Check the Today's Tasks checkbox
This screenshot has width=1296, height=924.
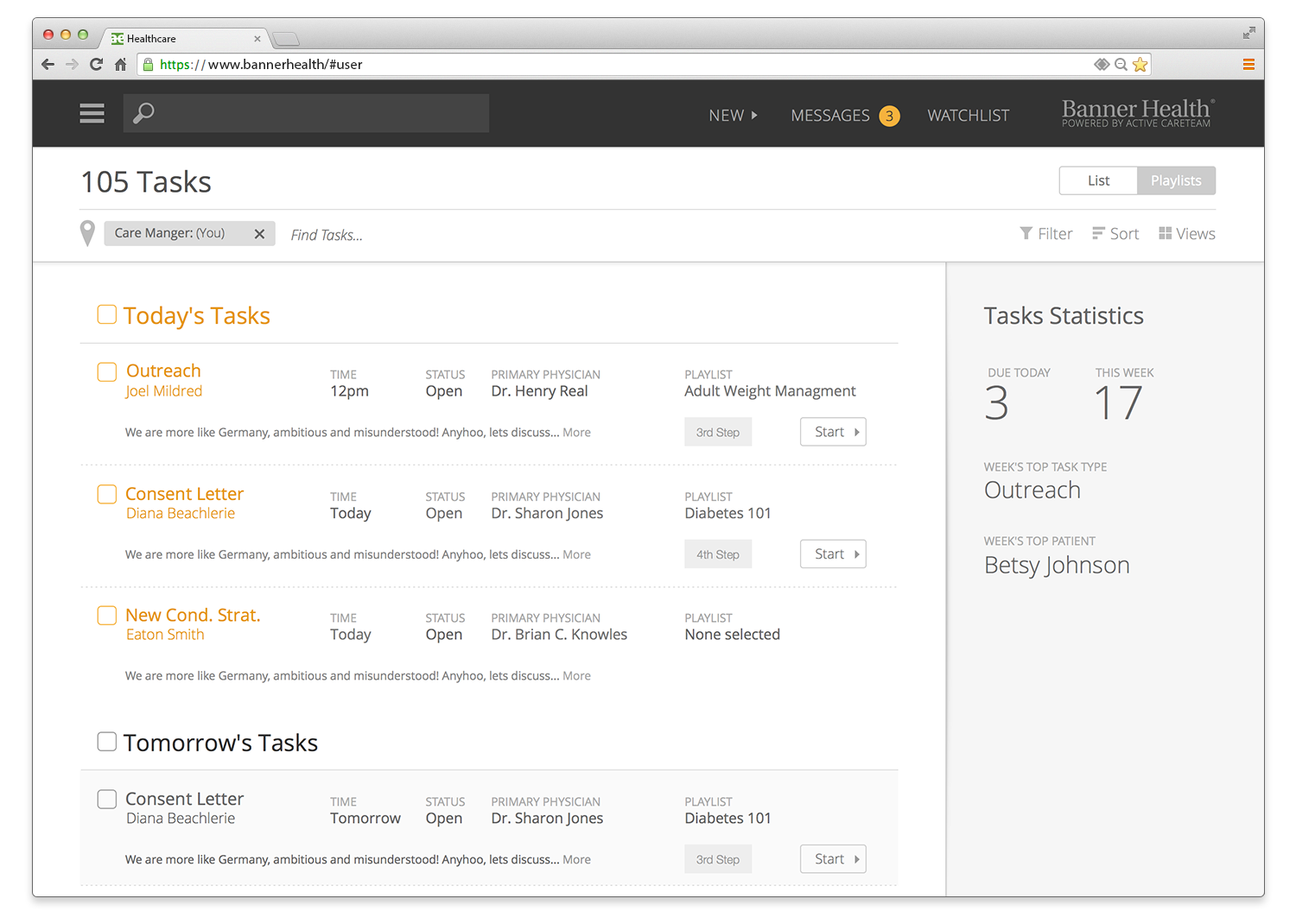coord(106,314)
